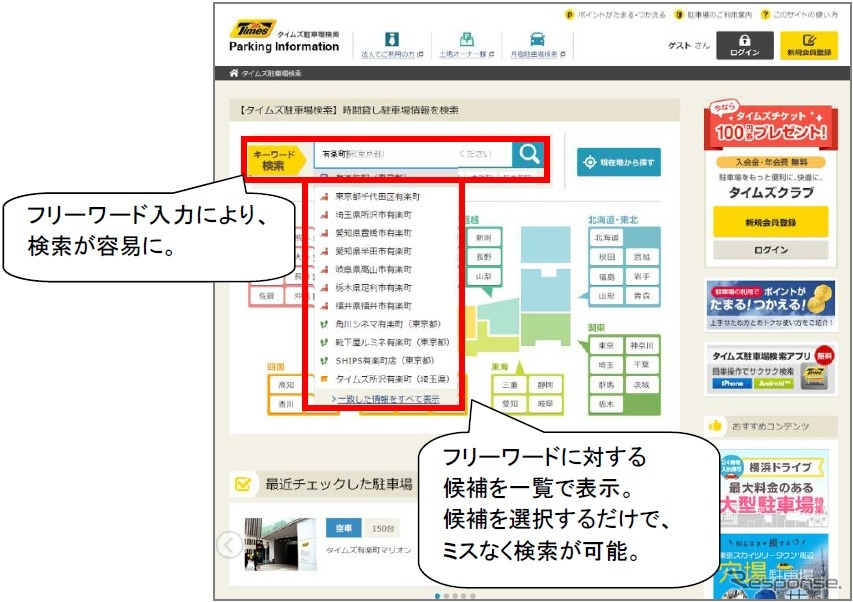The width and height of the screenshot is (853, 602).
Task: Open the 土地オーナー様 icon link
Action: tap(466, 45)
